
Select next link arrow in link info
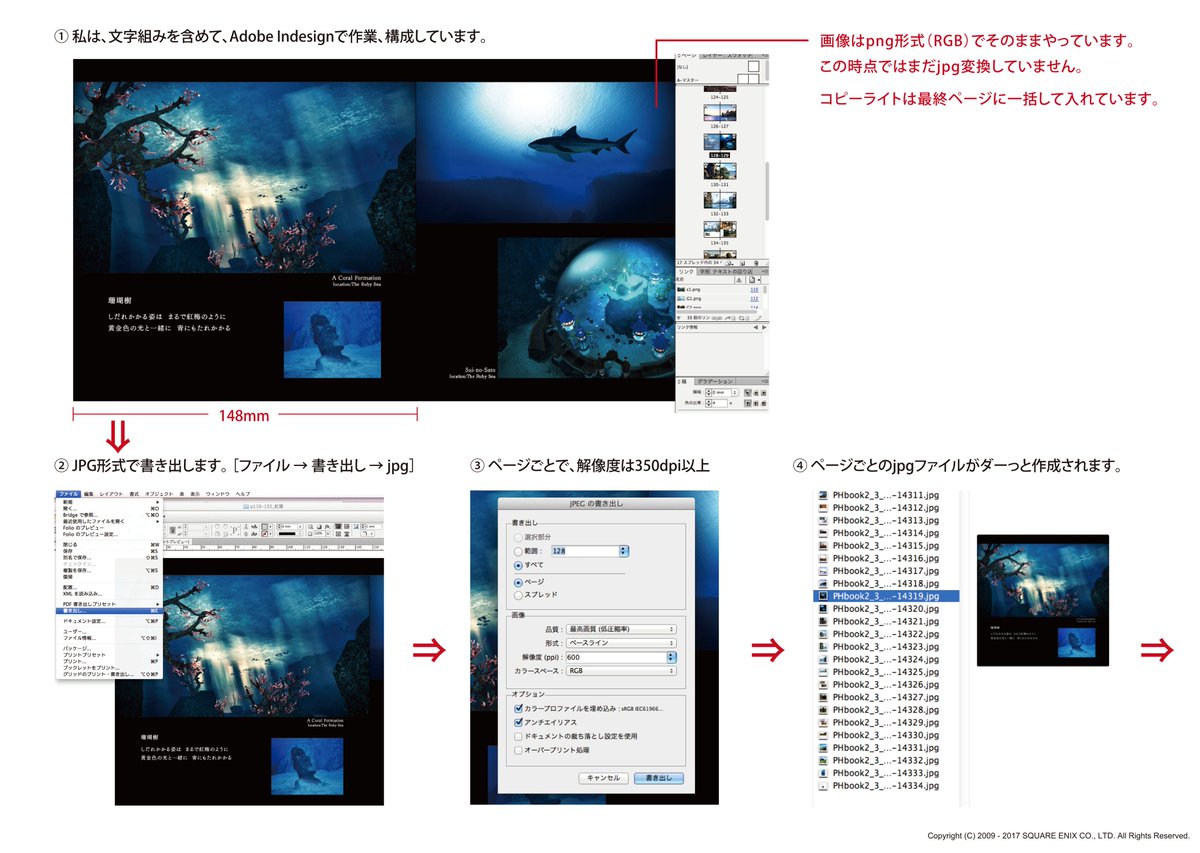(764, 327)
